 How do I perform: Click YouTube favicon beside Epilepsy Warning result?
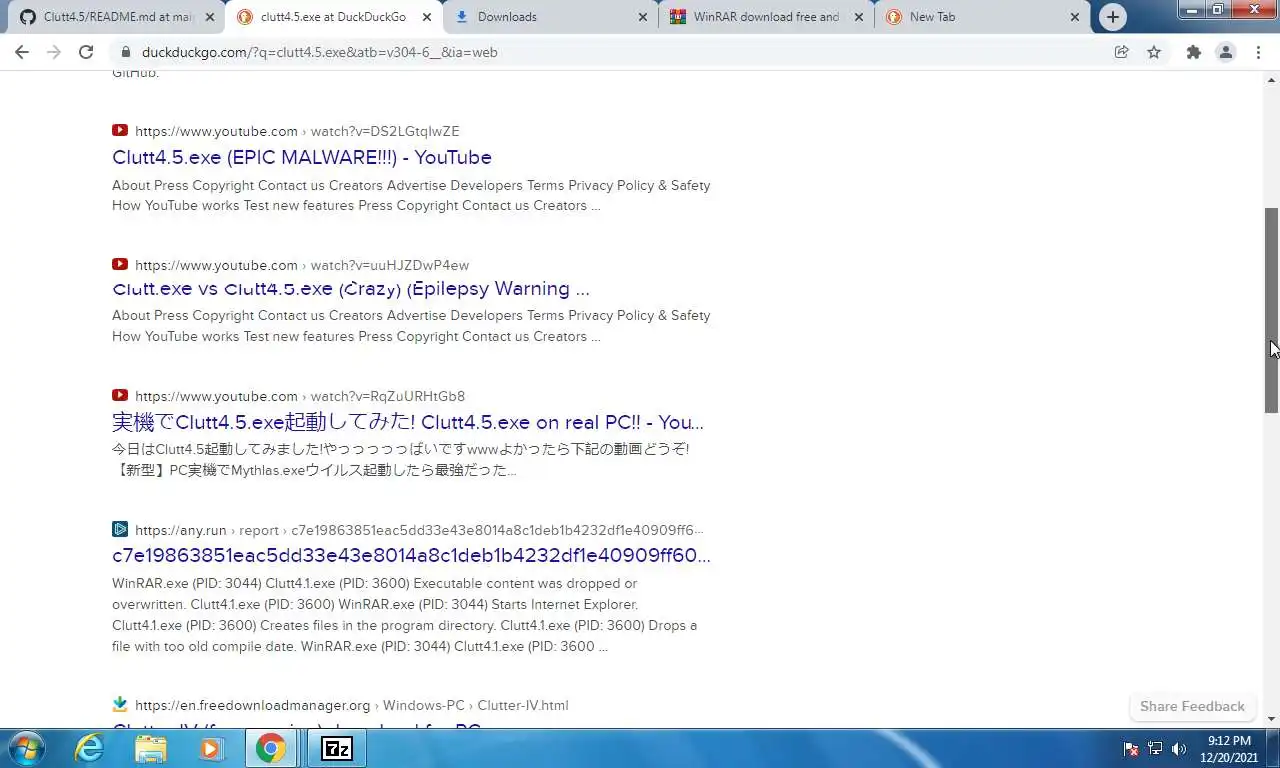click(120, 264)
